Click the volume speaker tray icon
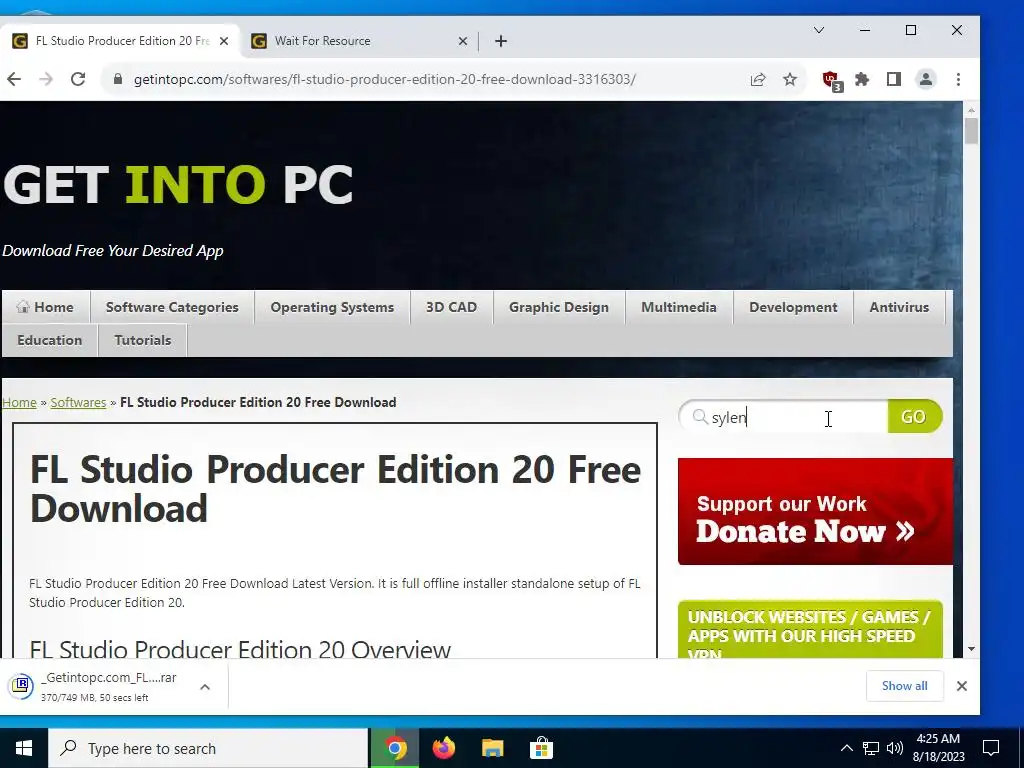Screen dimensions: 1024x768 pos(895,748)
